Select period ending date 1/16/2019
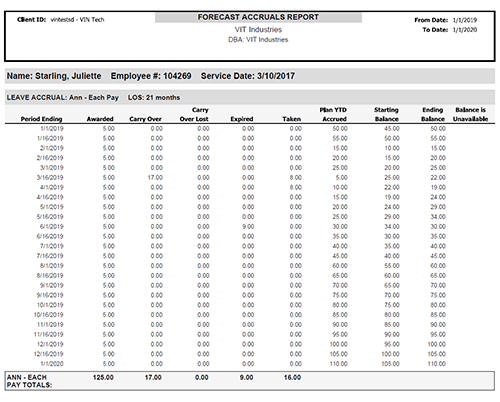This screenshot has height=402, width=500. click(50, 138)
